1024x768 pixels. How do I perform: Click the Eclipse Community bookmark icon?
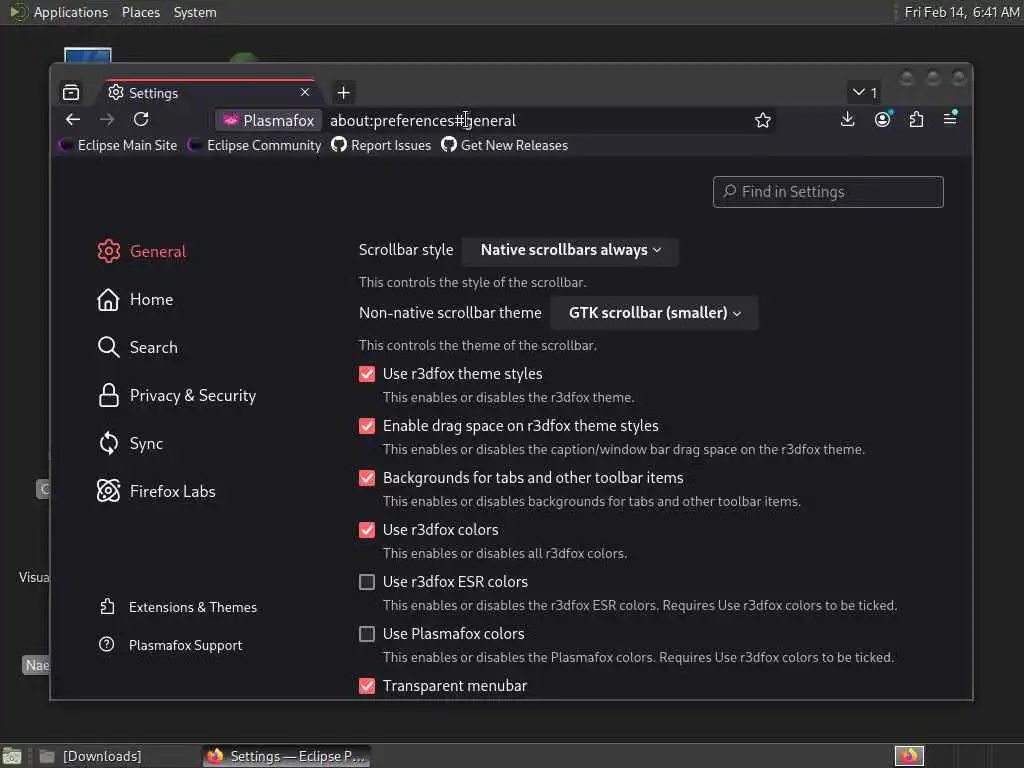click(194, 145)
